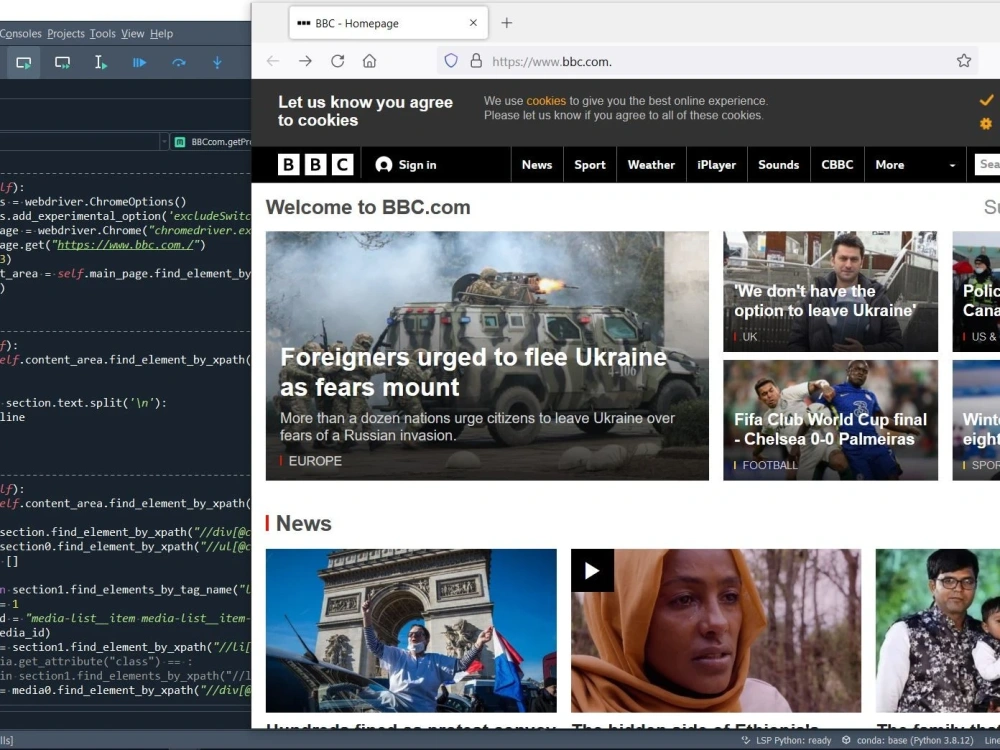Open Spyder's Projects menu
The width and height of the screenshot is (1000, 750).
(66, 34)
